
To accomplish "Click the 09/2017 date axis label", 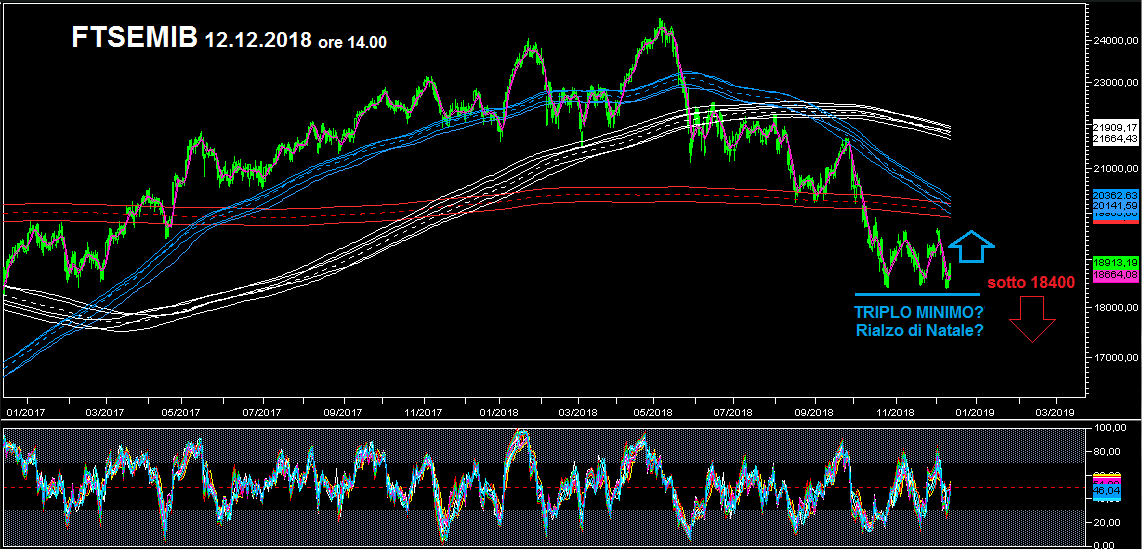I will (343, 411).
